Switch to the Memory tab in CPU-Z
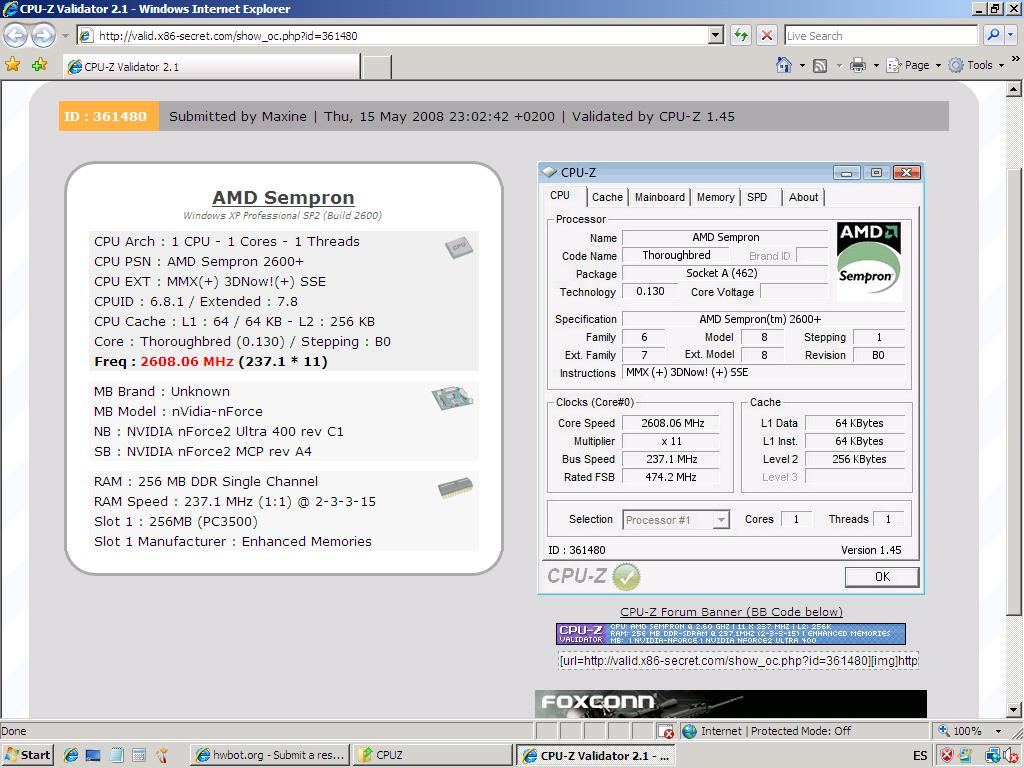Image resolution: width=1024 pixels, height=768 pixels. click(x=715, y=197)
